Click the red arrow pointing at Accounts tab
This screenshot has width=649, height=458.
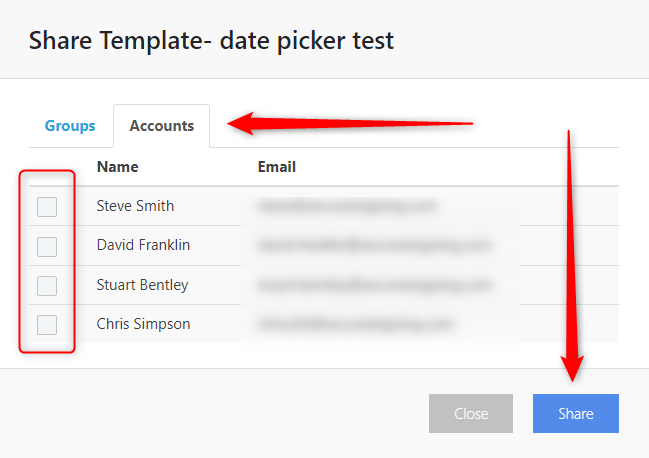[x=350, y=125]
